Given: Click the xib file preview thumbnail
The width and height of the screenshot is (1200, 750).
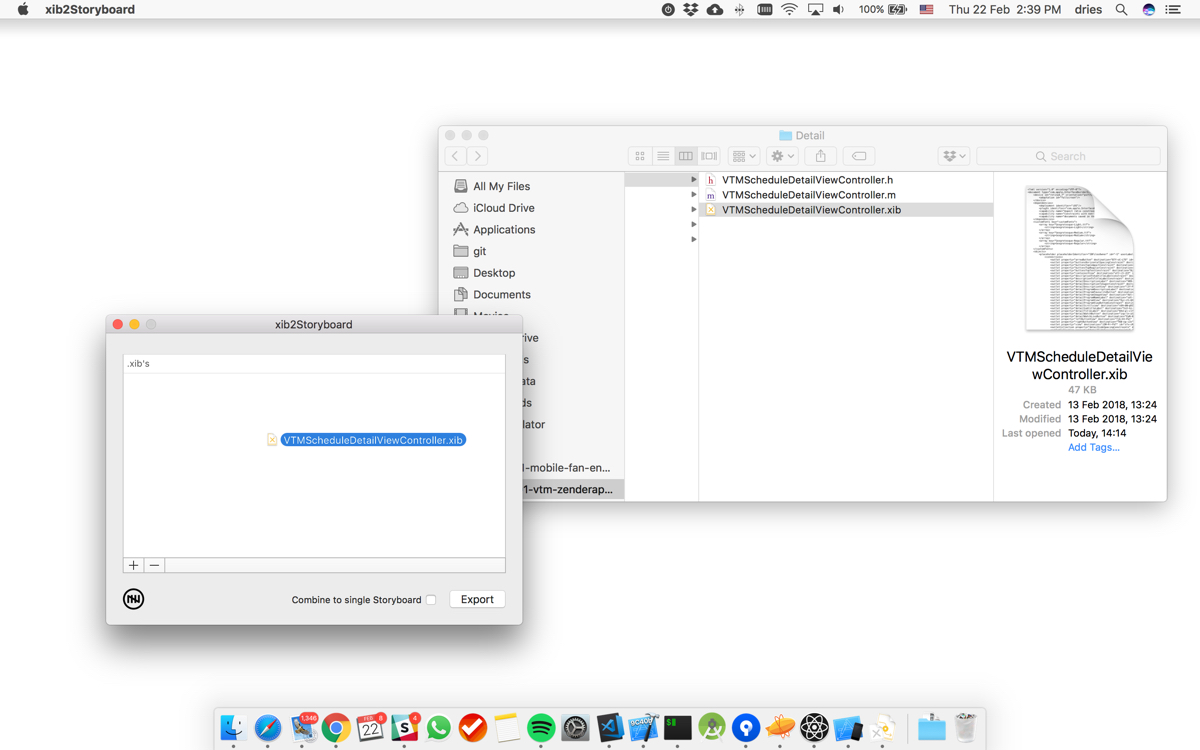Looking at the screenshot, I should tap(1079, 258).
